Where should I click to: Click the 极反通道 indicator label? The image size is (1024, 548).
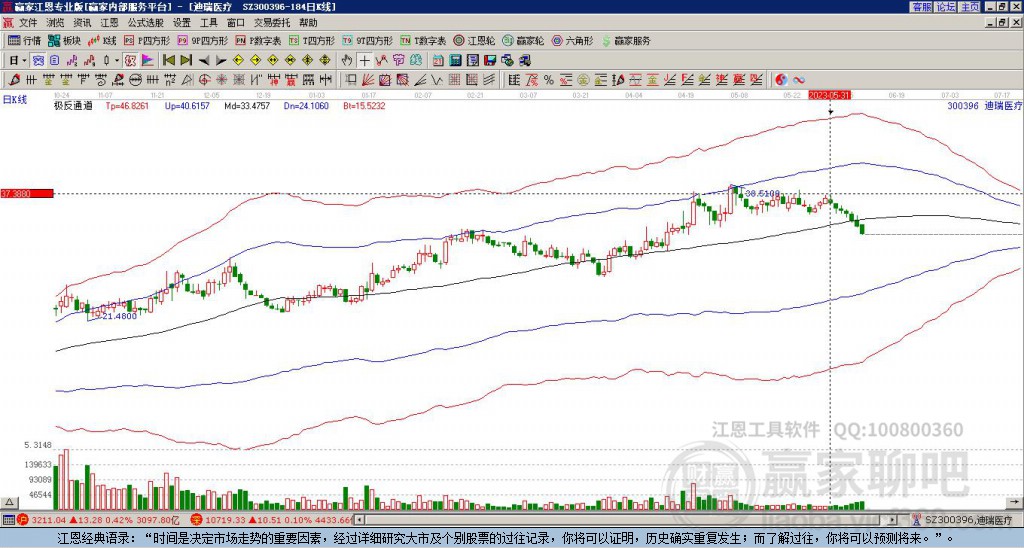(x=73, y=106)
